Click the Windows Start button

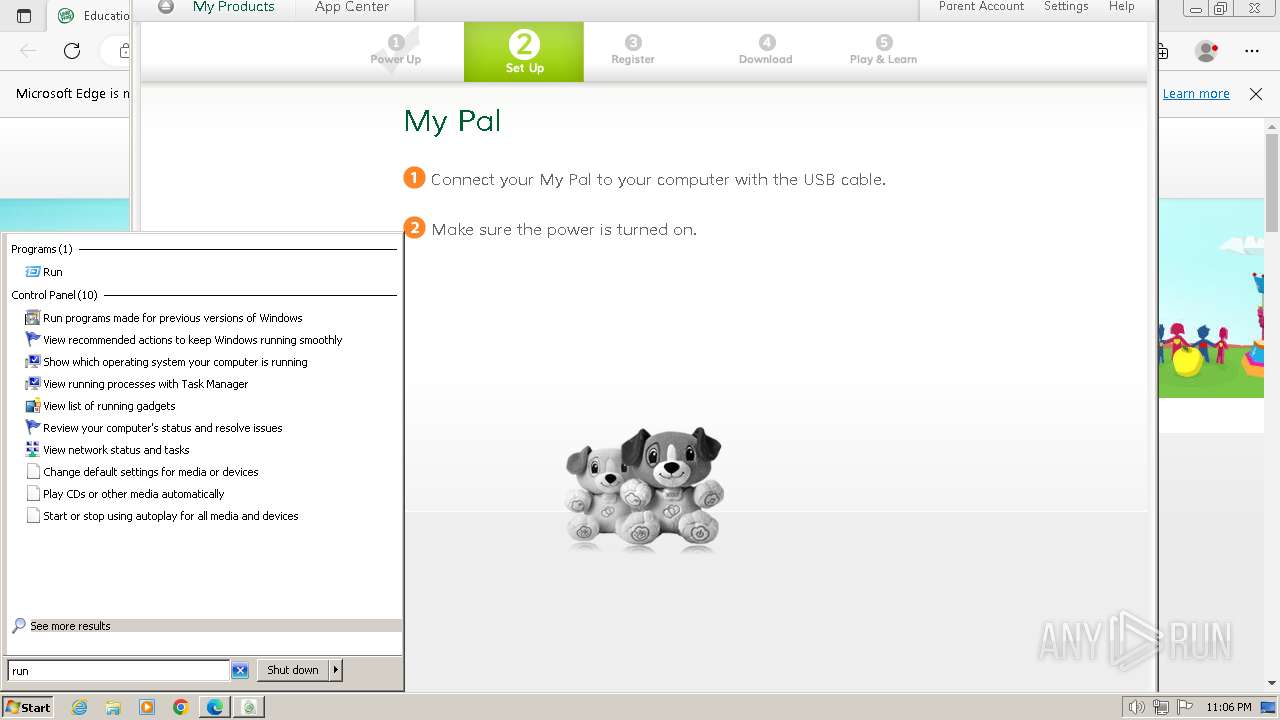pos(27,707)
